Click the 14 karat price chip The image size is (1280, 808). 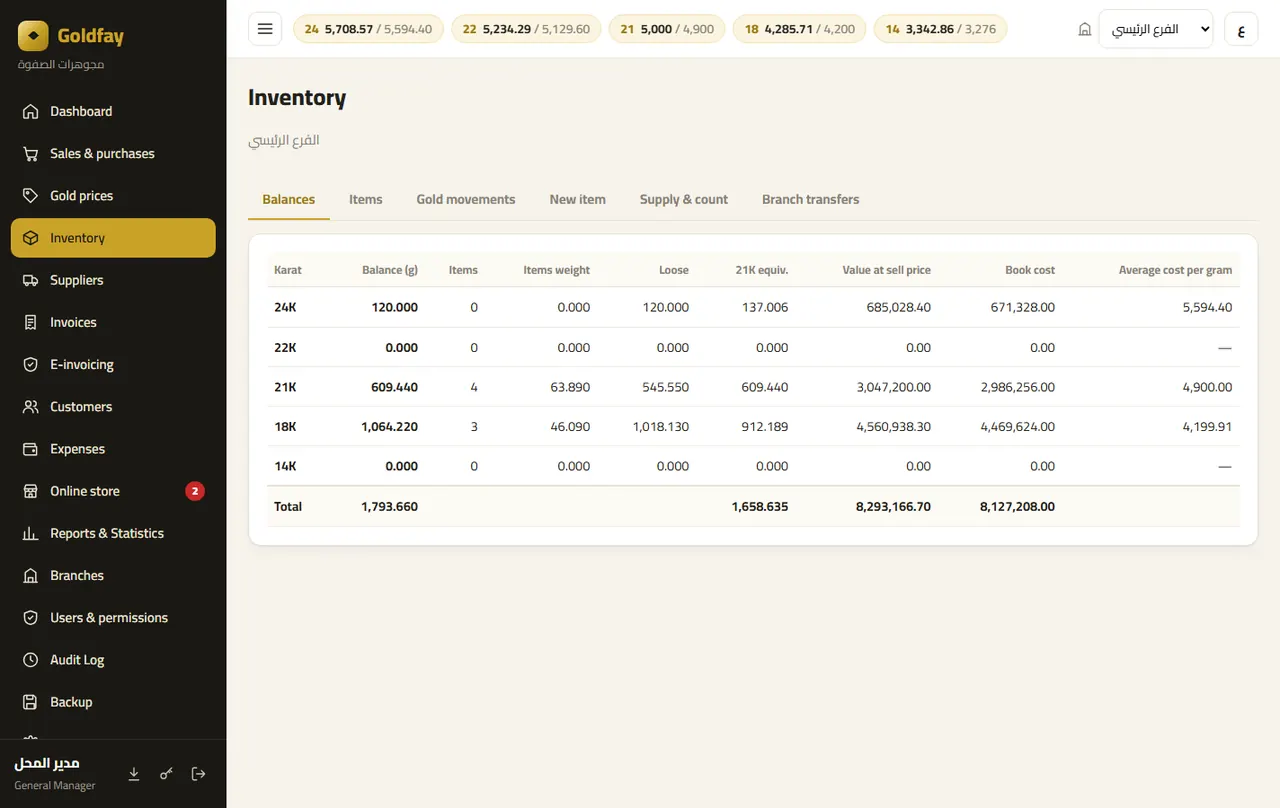(940, 29)
